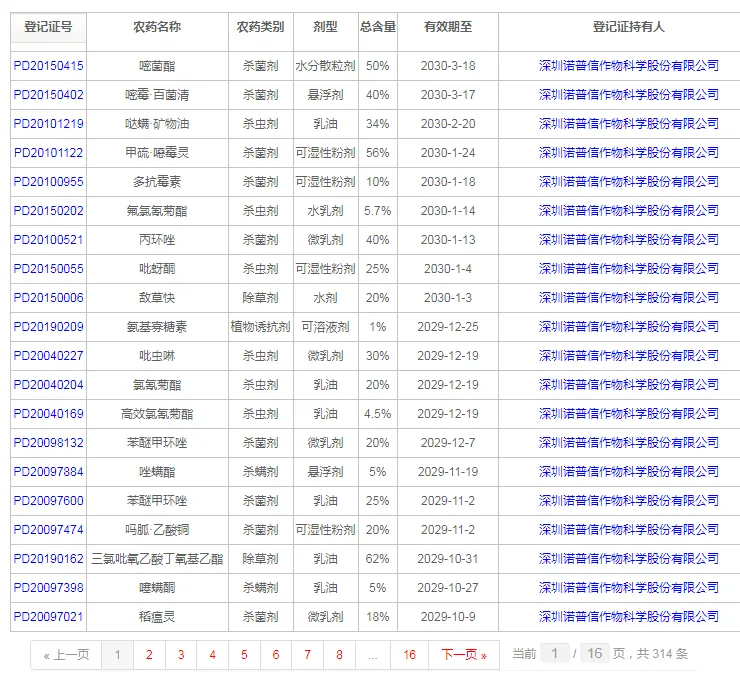740x681 pixels.
Task: Open registration link PD20101122
Action: click(49, 153)
